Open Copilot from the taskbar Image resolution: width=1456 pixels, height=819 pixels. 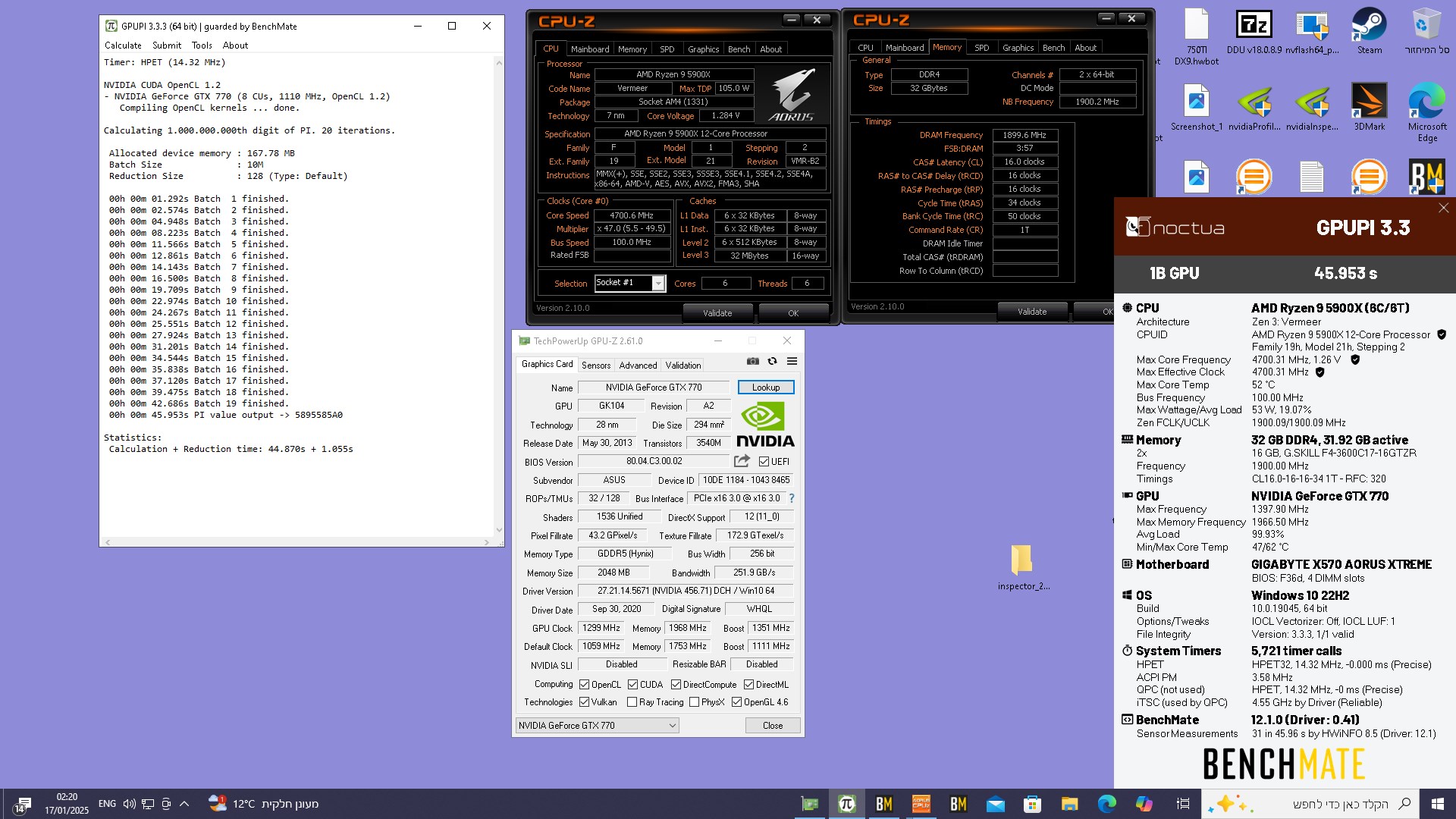tap(1144, 804)
